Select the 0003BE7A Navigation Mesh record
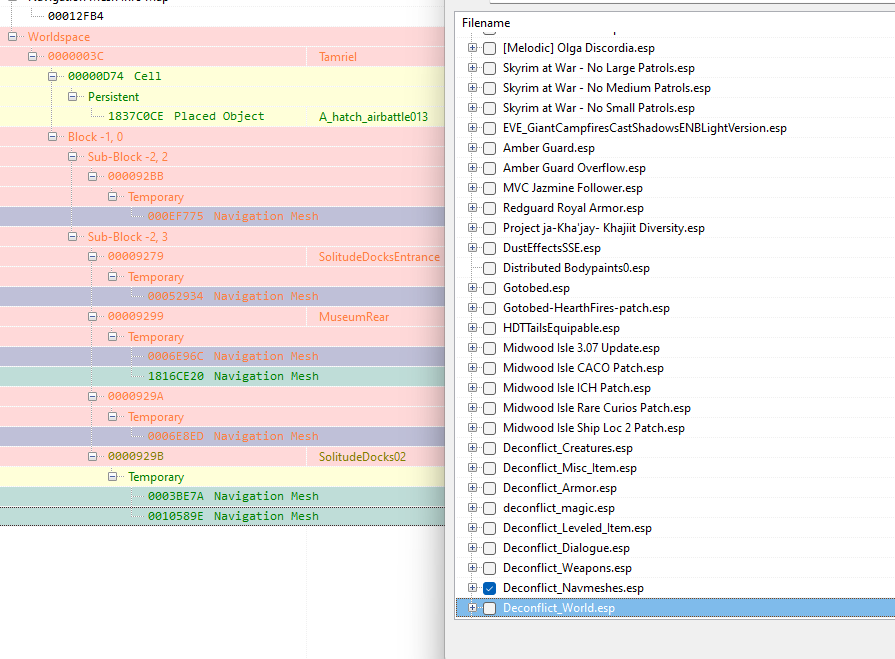The image size is (895, 659). pos(233,496)
